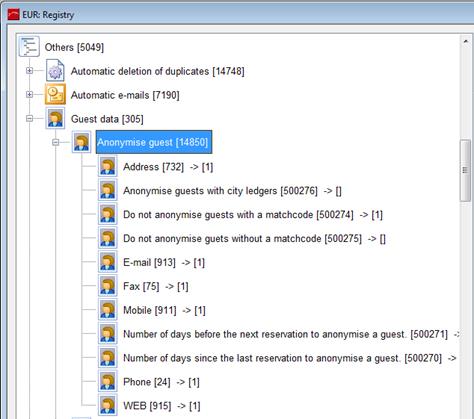Collapse the Guest data node
474x419 pixels.
pos(29,118)
